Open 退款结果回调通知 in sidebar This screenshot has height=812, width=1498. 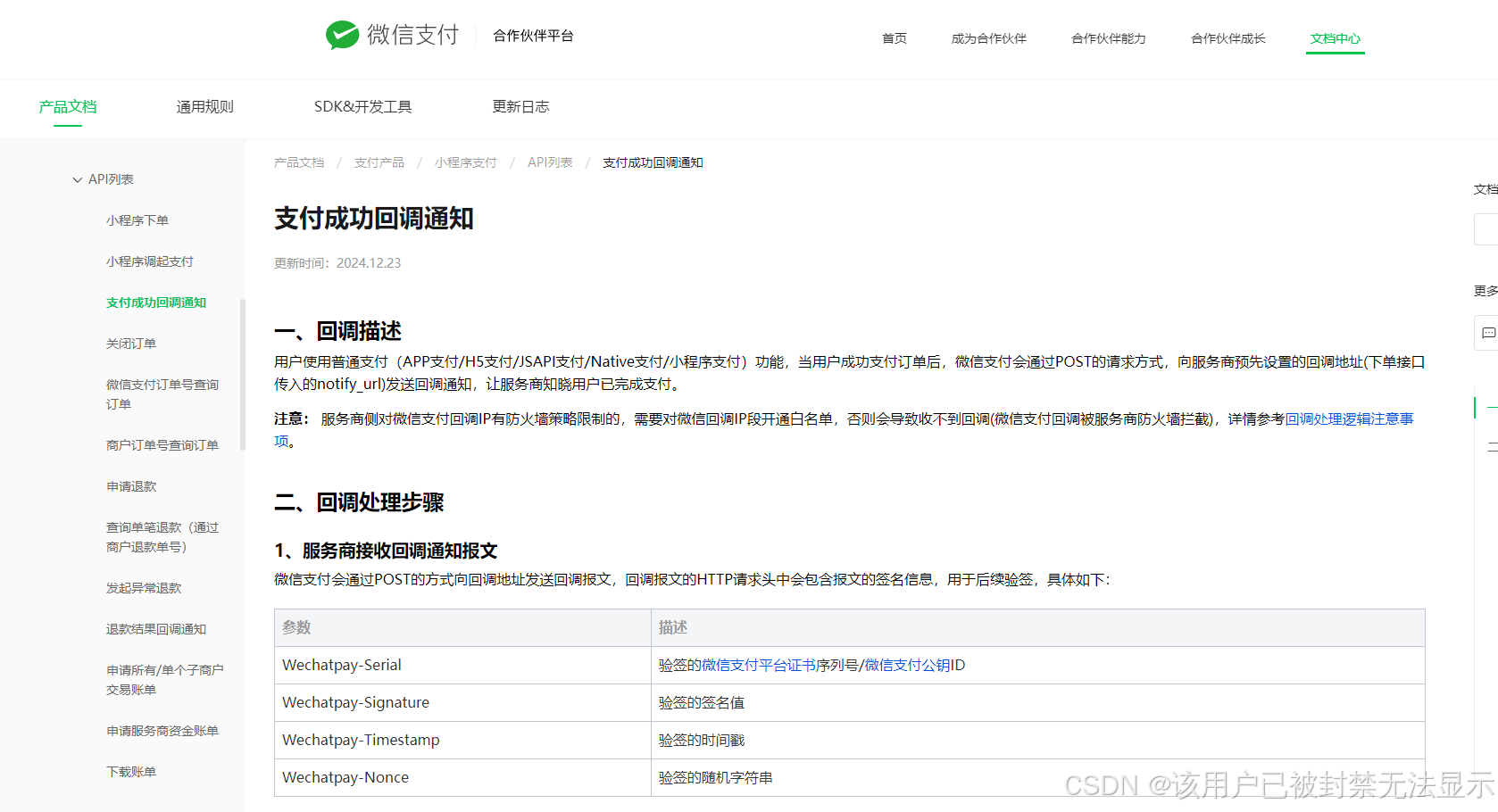point(156,629)
